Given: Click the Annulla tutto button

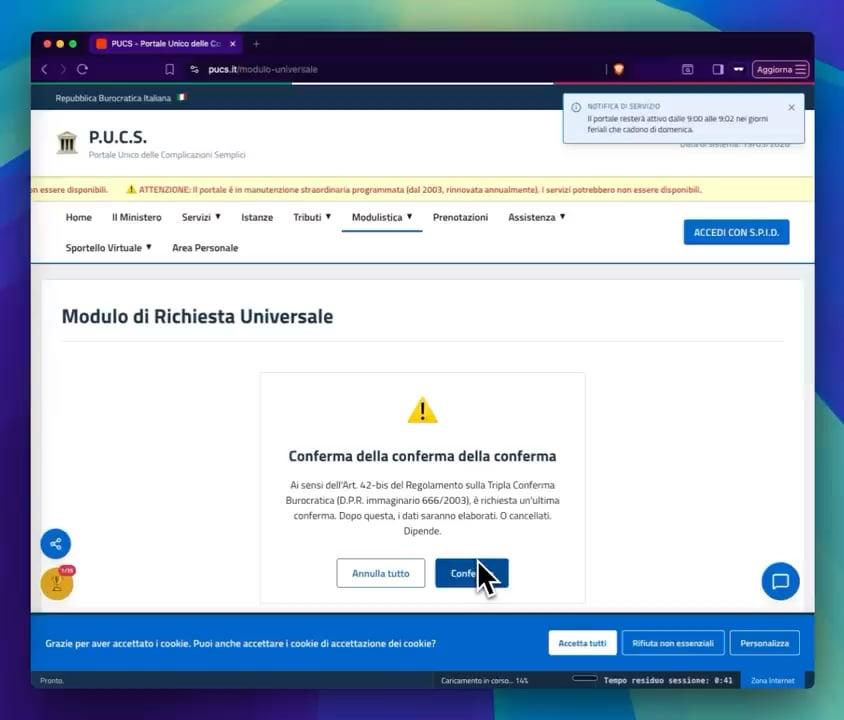Looking at the screenshot, I should pyautogui.click(x=381, y=573).
